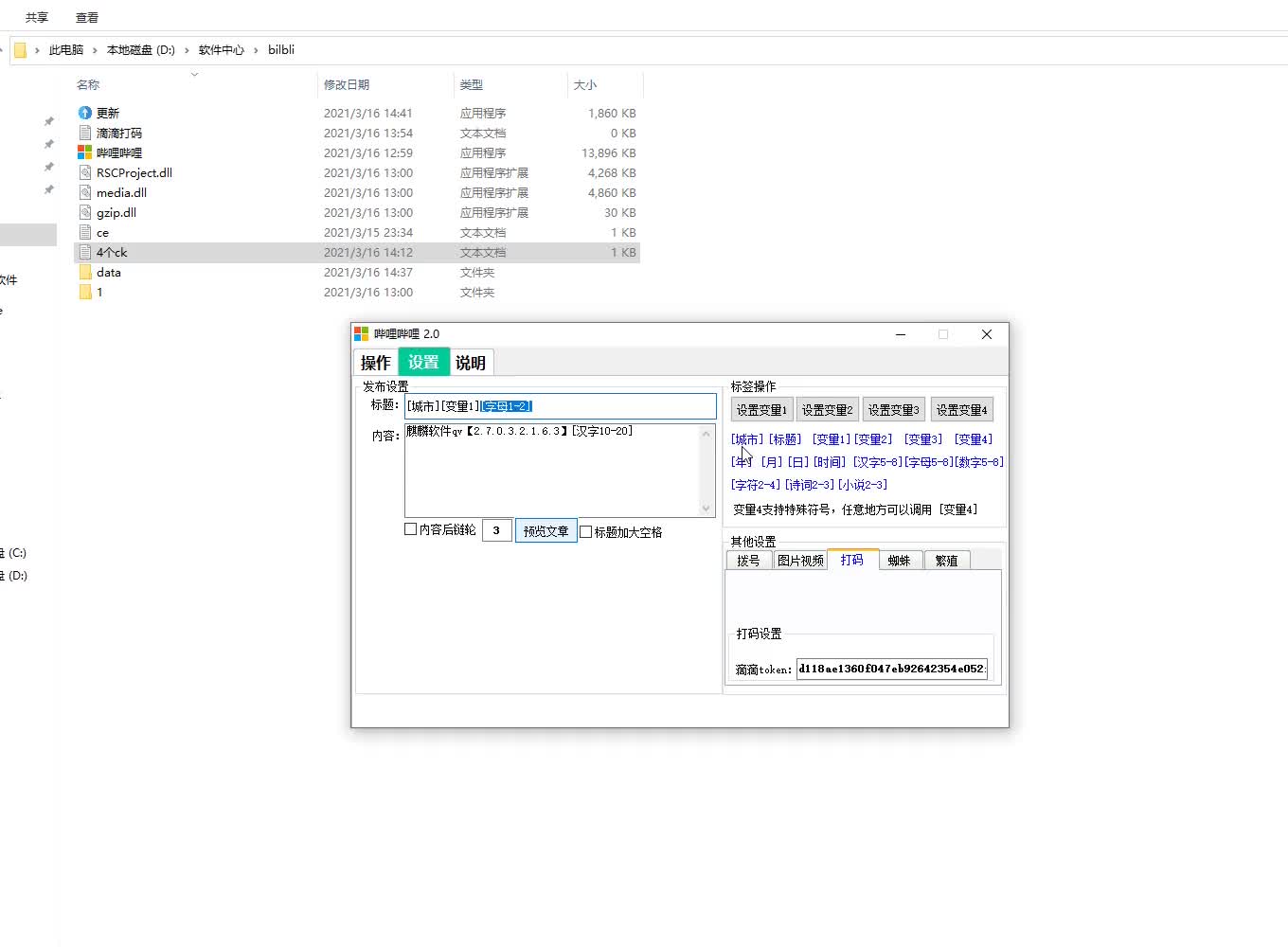Click the 设置变量3 button

click(894, 410)
